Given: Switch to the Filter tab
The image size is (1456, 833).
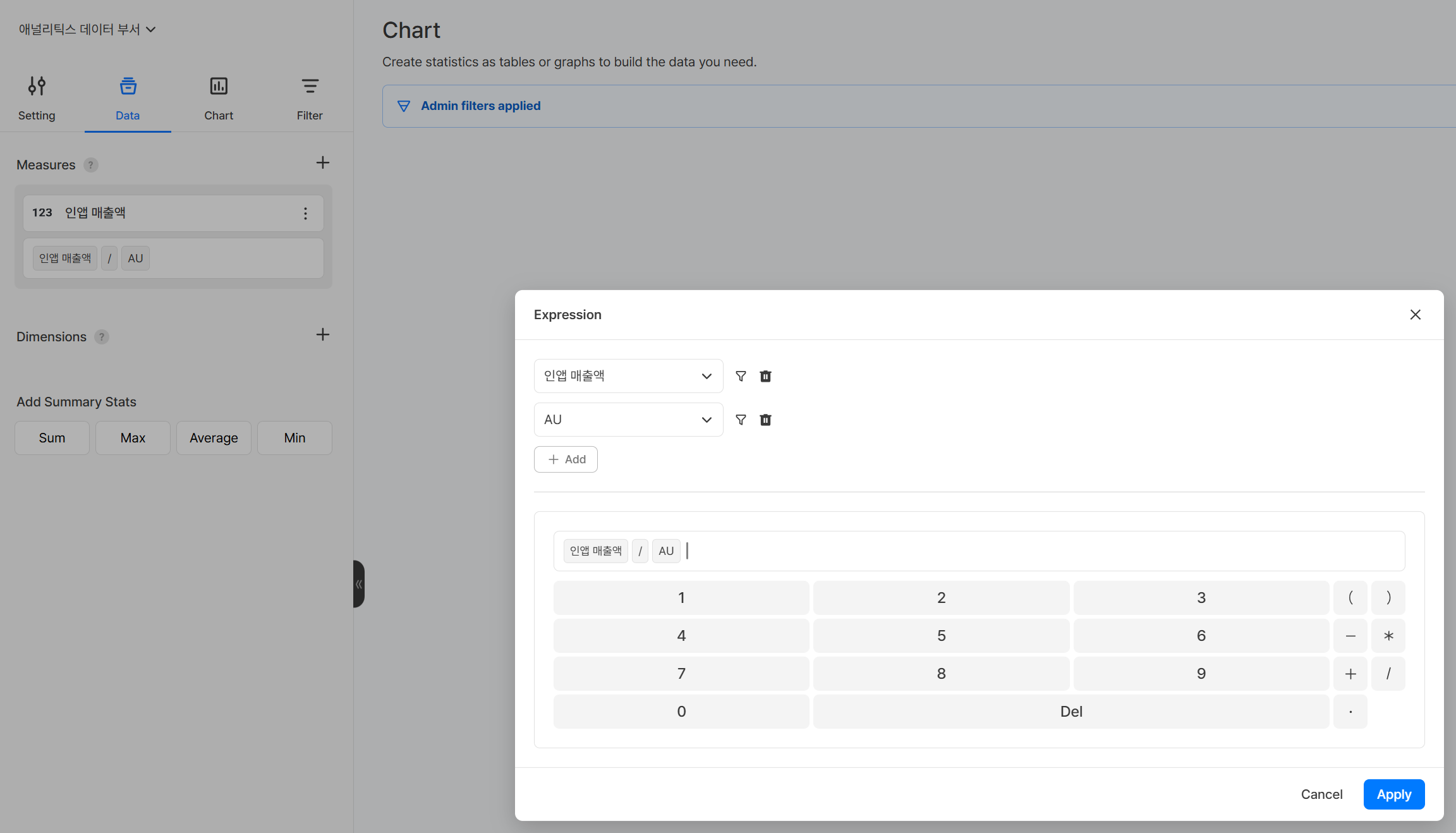Looking at the screenshot, I should pos(310,99).
